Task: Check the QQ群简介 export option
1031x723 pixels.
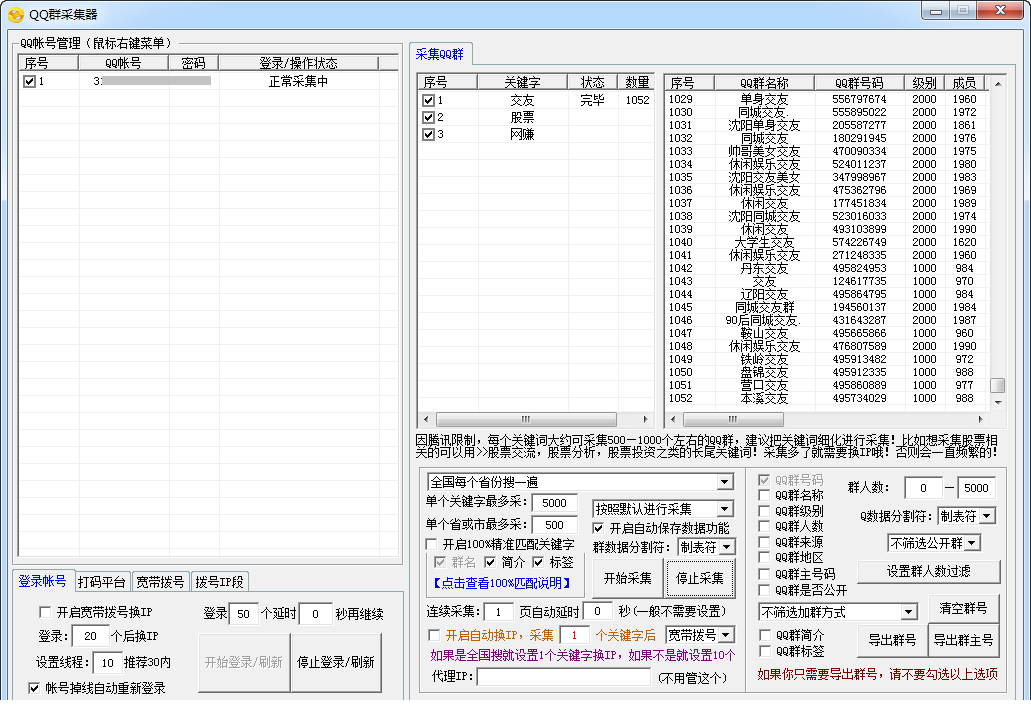Action: point(765,635)
